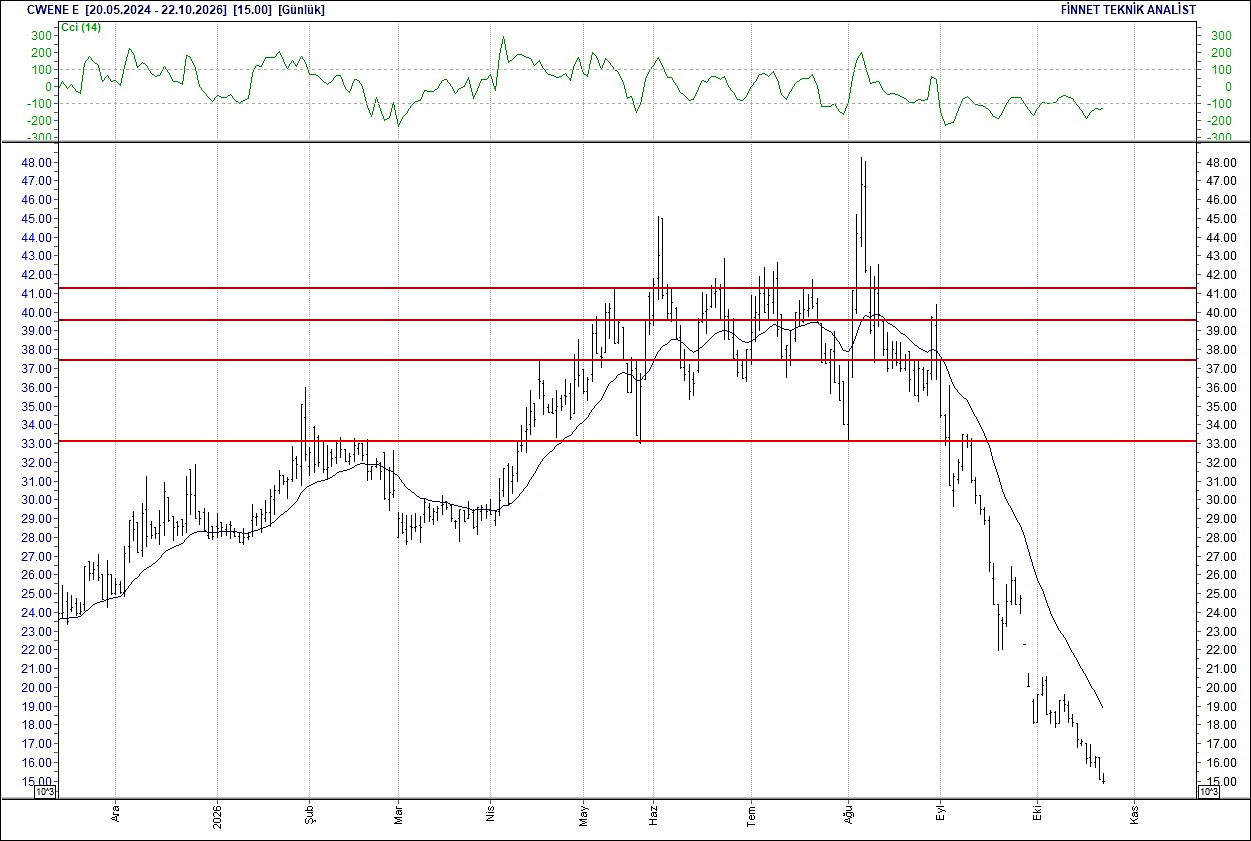Click the Eki month label on time axis
The image size is (1251, 841).
click(1037, 811)
